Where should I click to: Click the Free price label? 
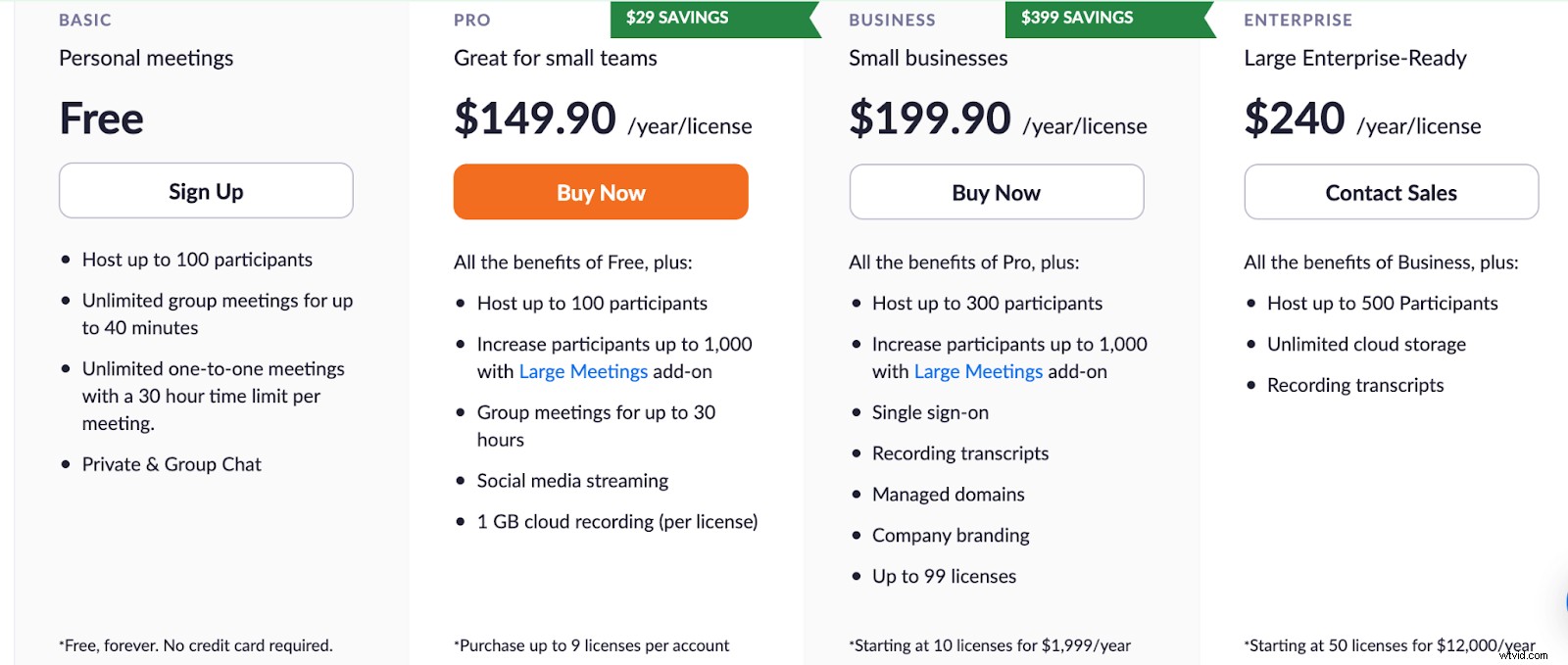(x=100, y=118)
